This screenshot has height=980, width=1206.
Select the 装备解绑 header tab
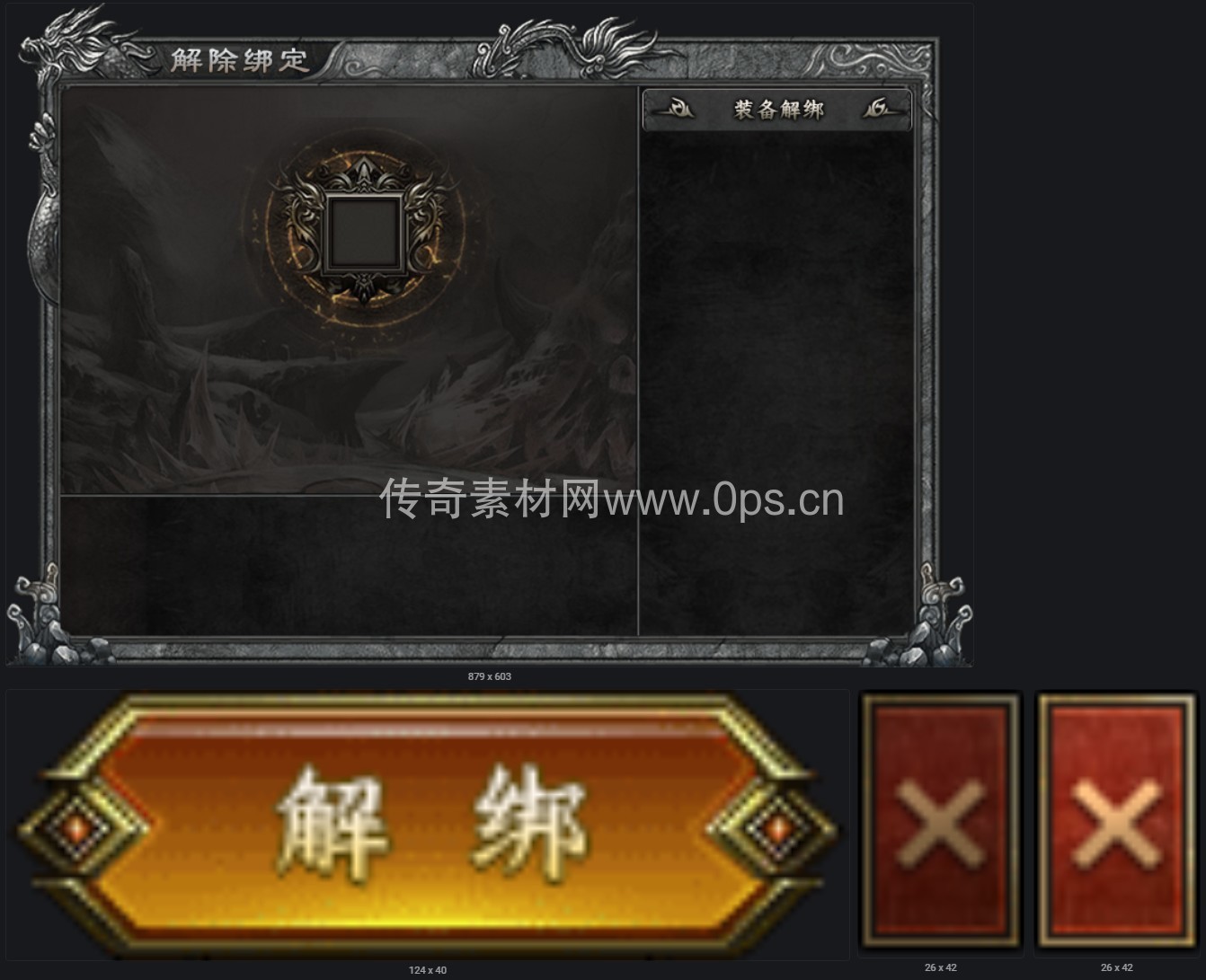pyautogui.click(x=777, y=110)
